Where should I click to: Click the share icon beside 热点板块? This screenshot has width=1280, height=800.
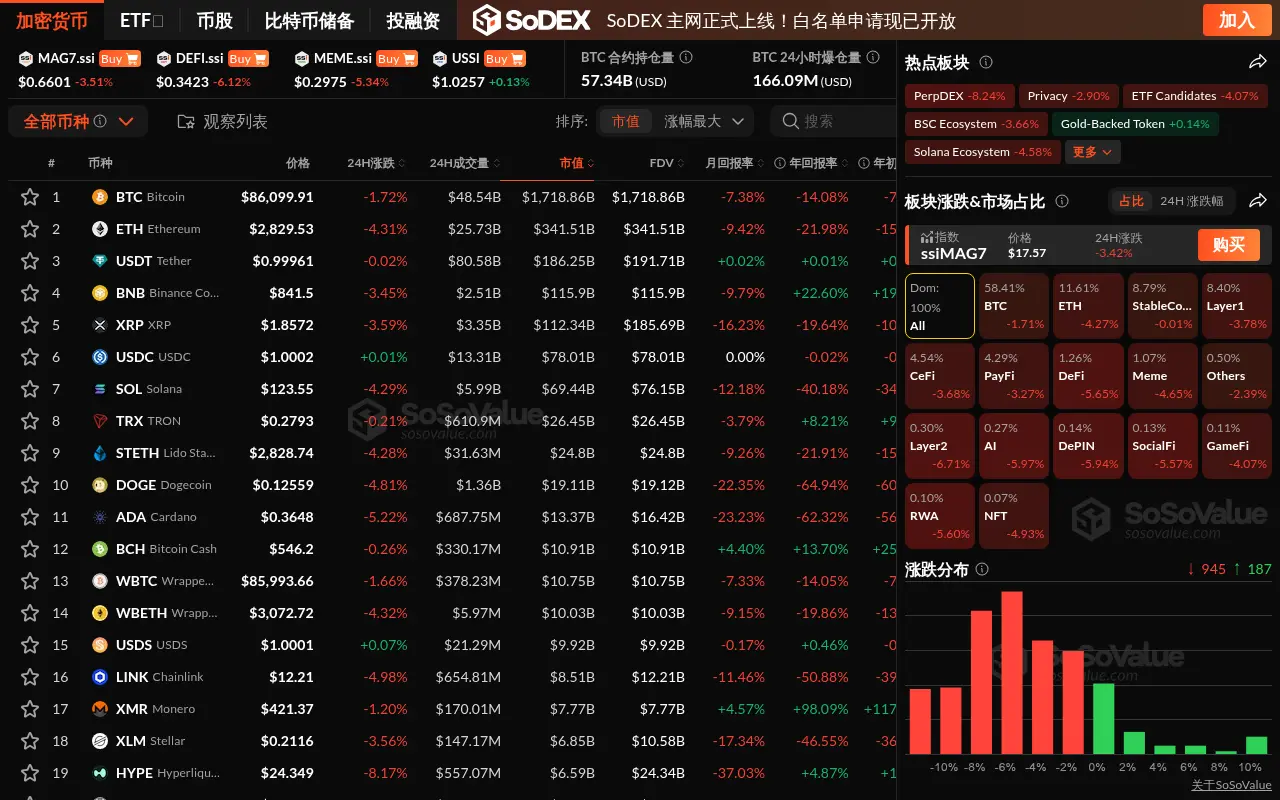point(1258,61)
